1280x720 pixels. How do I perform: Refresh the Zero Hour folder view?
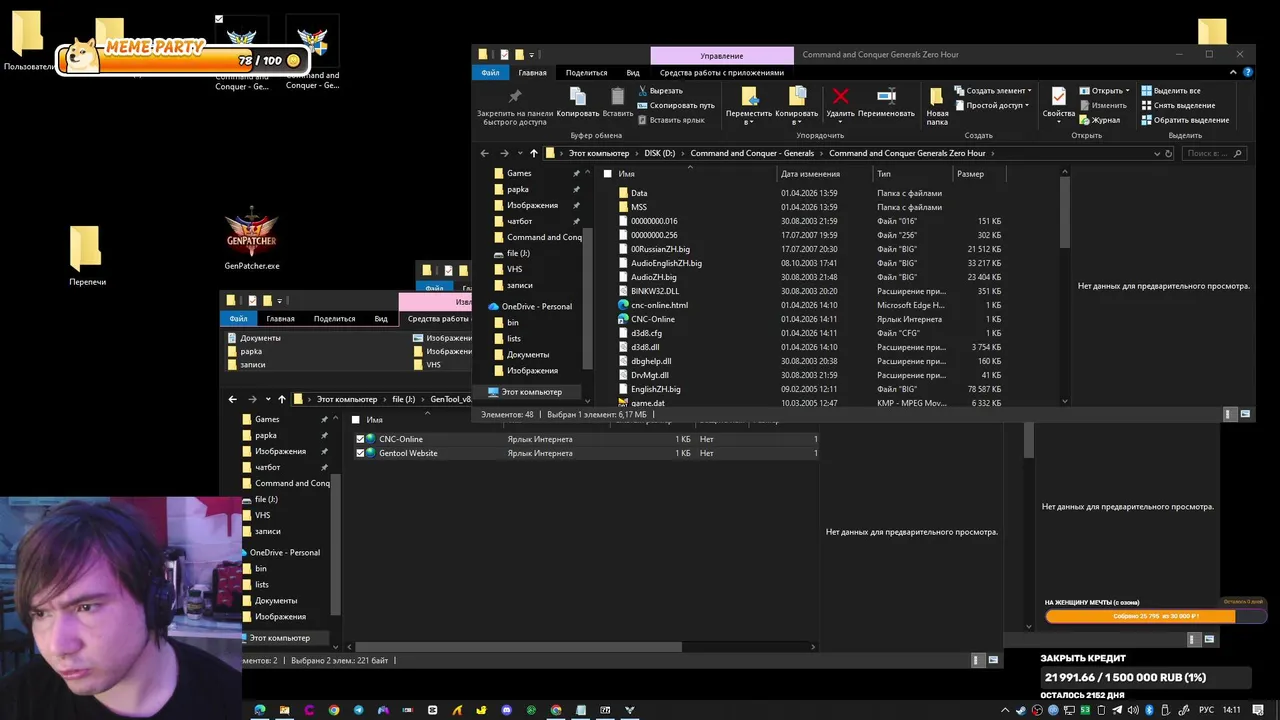coord(1168,153)
